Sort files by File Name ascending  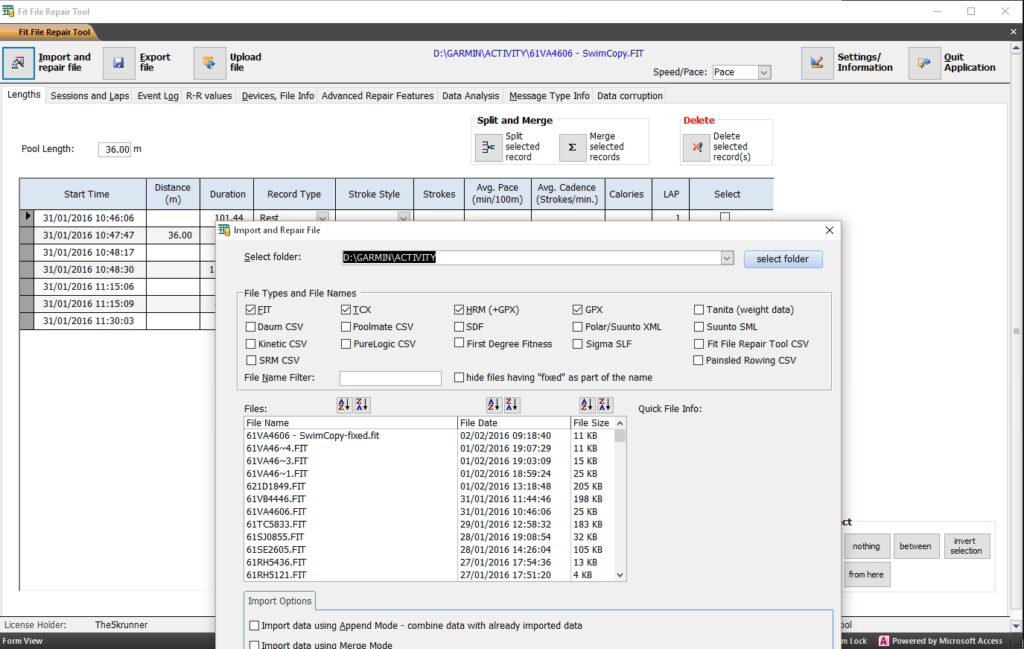click(x=344, y=405)
